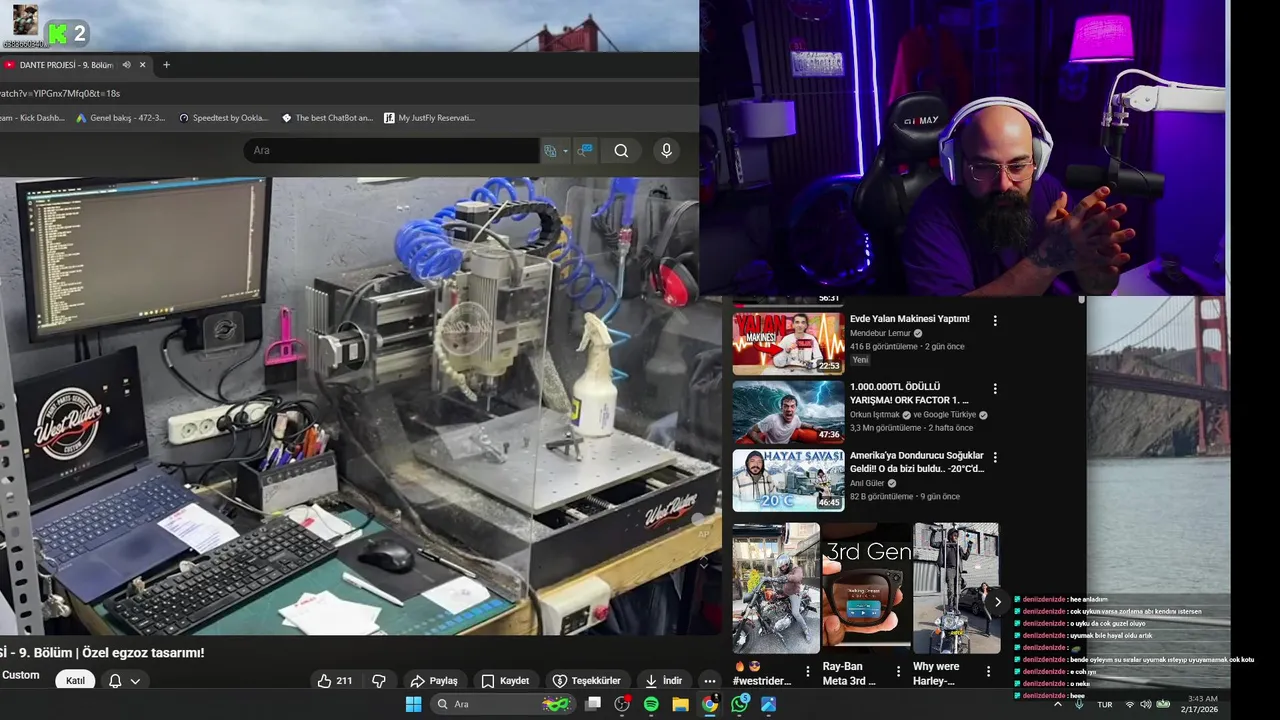1280x720 pixels.
Task: Close the DANTE PROJESİ browser tab
Action: click(x=142, y=65)
